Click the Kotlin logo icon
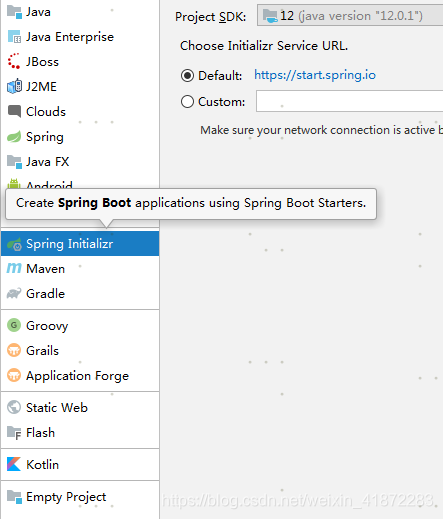Image resolution: width=443 pixels, height=519 pixels. (14, 464)
